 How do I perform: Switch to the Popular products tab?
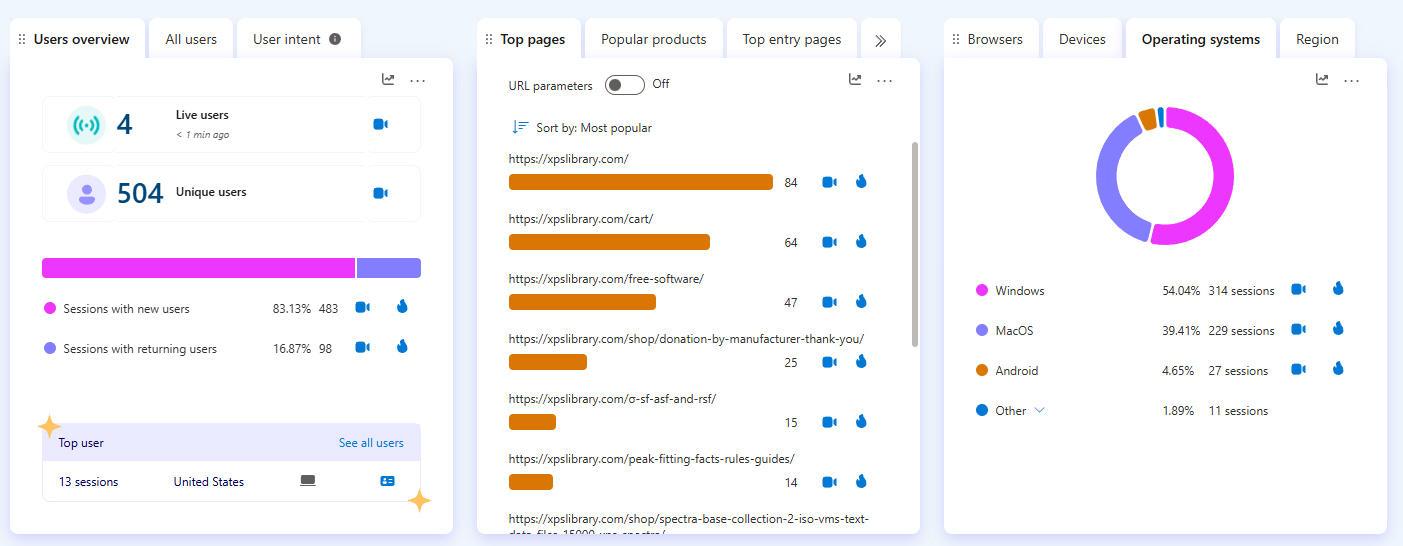653,40
